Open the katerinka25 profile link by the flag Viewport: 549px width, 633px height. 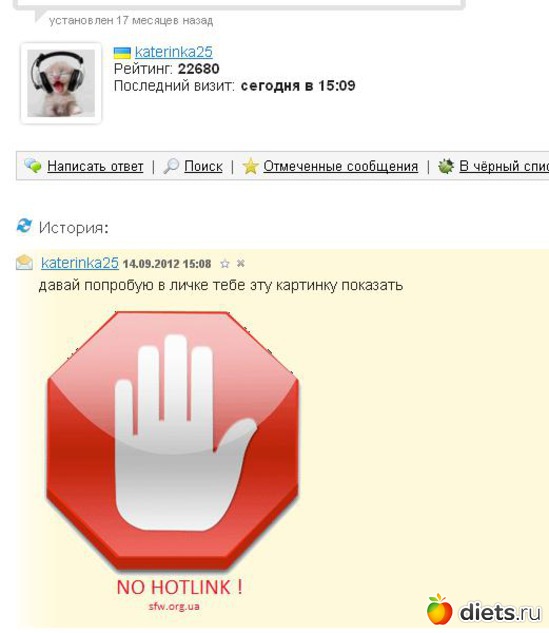click(174, 52)
